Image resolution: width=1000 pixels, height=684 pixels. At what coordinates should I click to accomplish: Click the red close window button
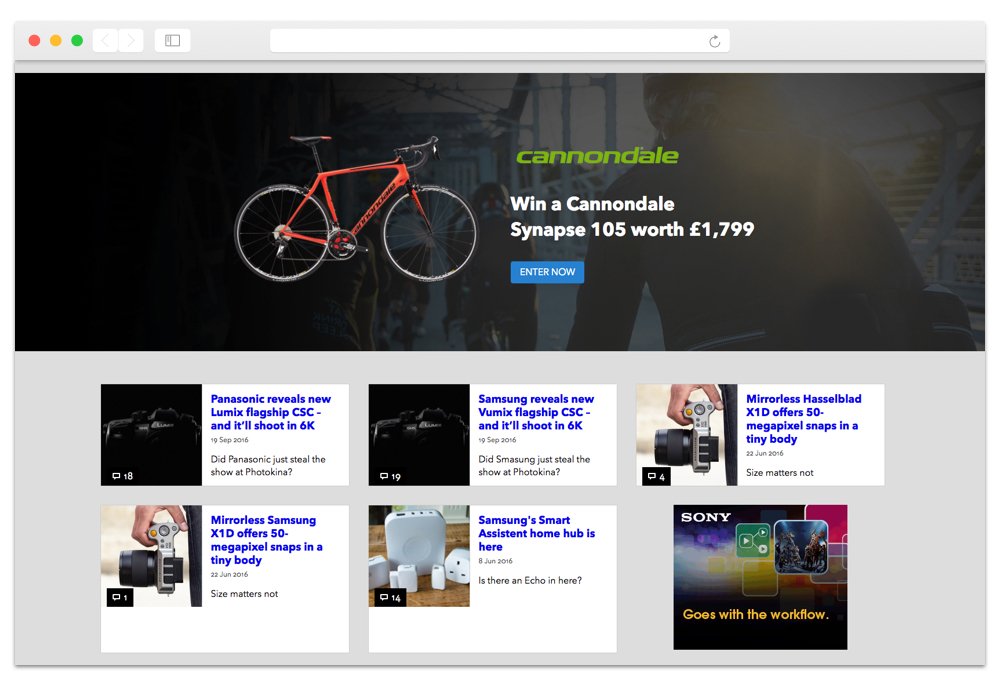pos(34,41)
